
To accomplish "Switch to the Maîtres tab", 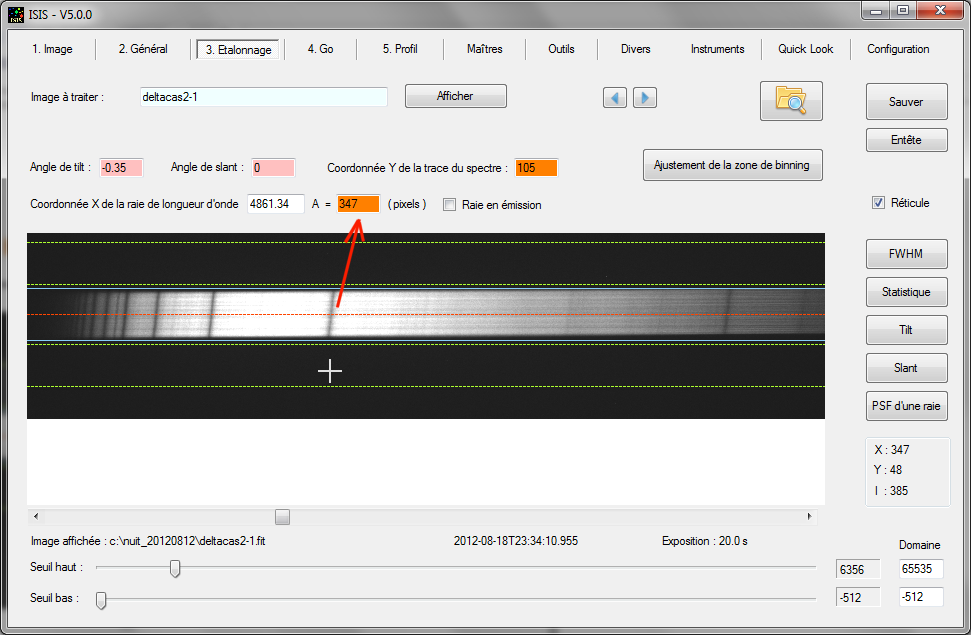I will 484,49.
